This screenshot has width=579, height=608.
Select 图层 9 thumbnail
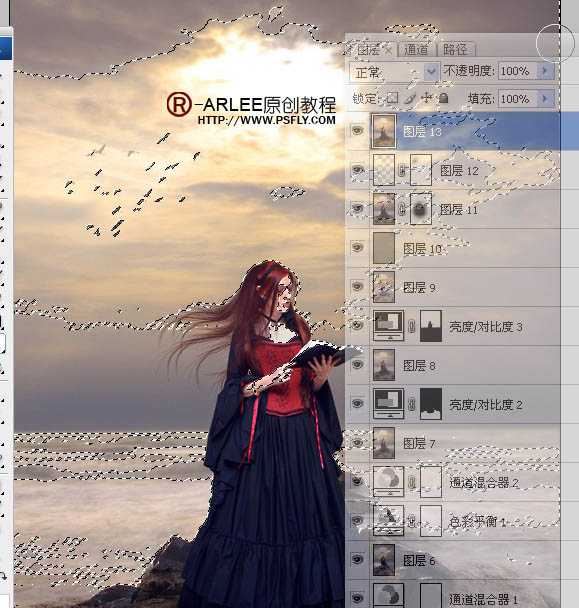click(x=384, y=287)
